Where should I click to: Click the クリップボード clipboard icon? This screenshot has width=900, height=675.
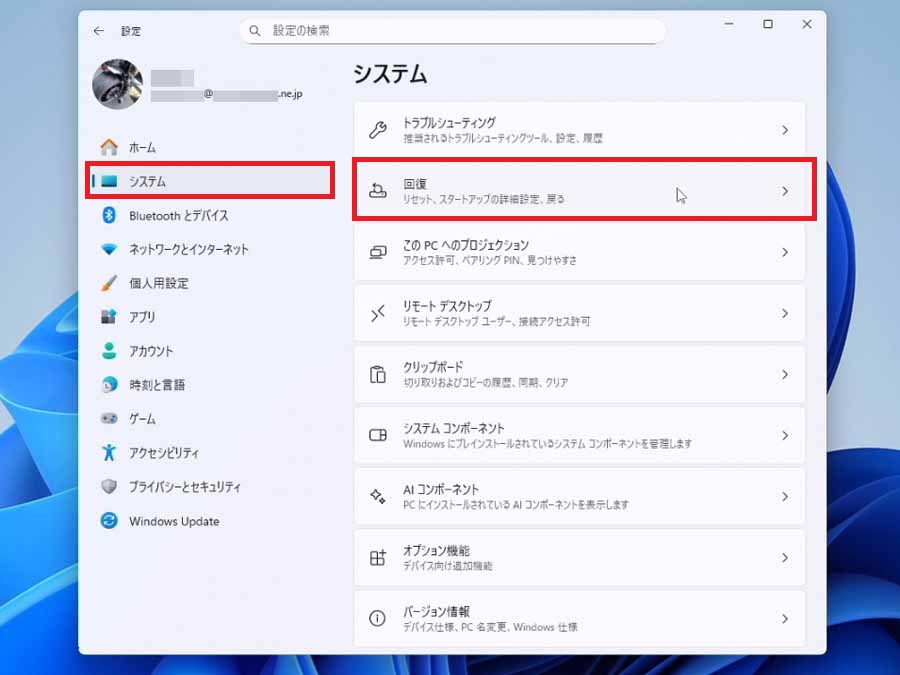[x=378, y=374]
